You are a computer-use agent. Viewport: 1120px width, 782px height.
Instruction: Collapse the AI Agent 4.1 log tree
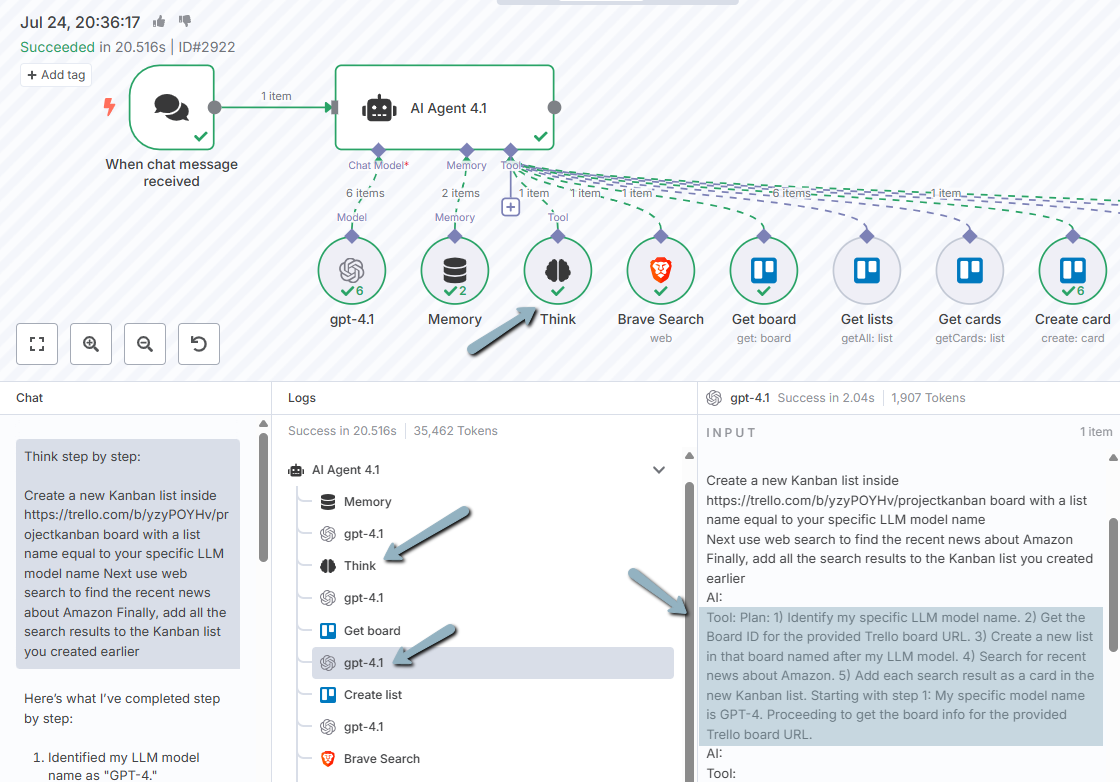coord(659,470)
